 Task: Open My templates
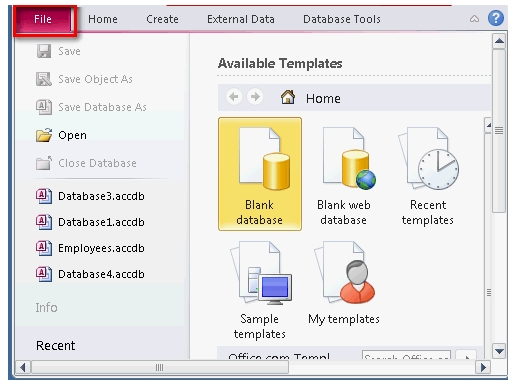[344, 283]
